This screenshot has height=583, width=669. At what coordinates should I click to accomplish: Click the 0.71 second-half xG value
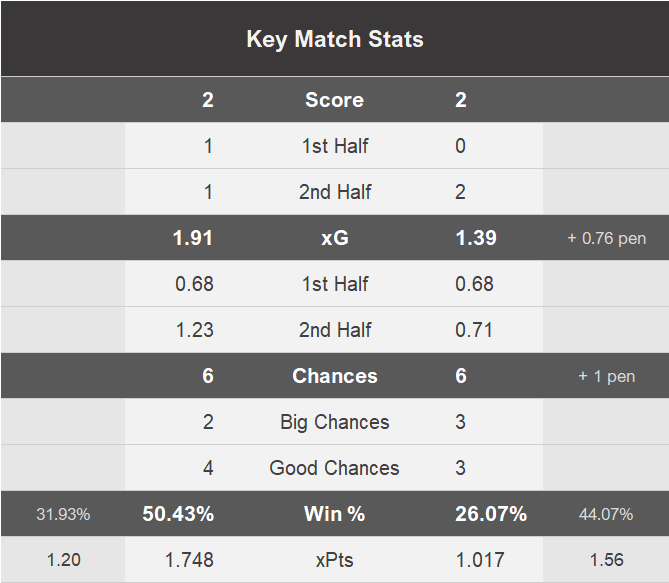coord(474,330)
